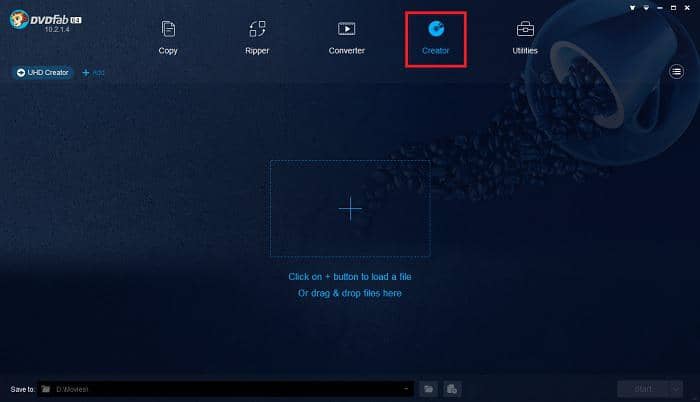Open the skin shirt icon in title bar
This screenshot has height=402, width=700.
pyautogui.click(x=633, y=8)
